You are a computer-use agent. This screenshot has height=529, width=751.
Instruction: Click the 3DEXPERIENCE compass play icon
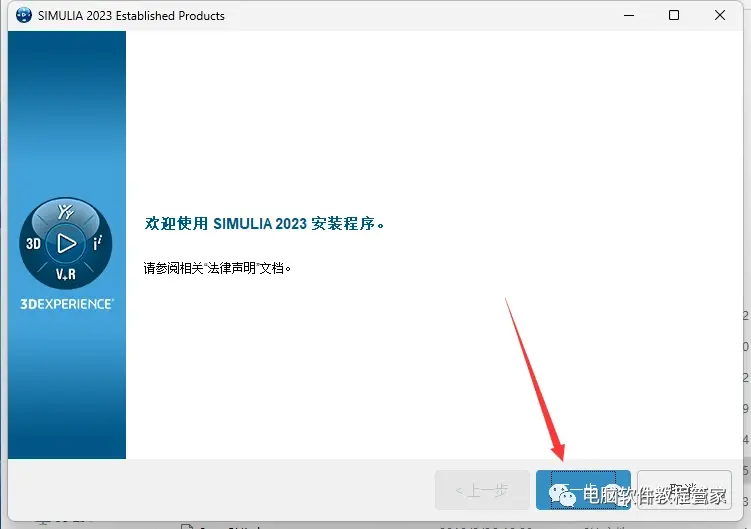[x=66, y=243]
